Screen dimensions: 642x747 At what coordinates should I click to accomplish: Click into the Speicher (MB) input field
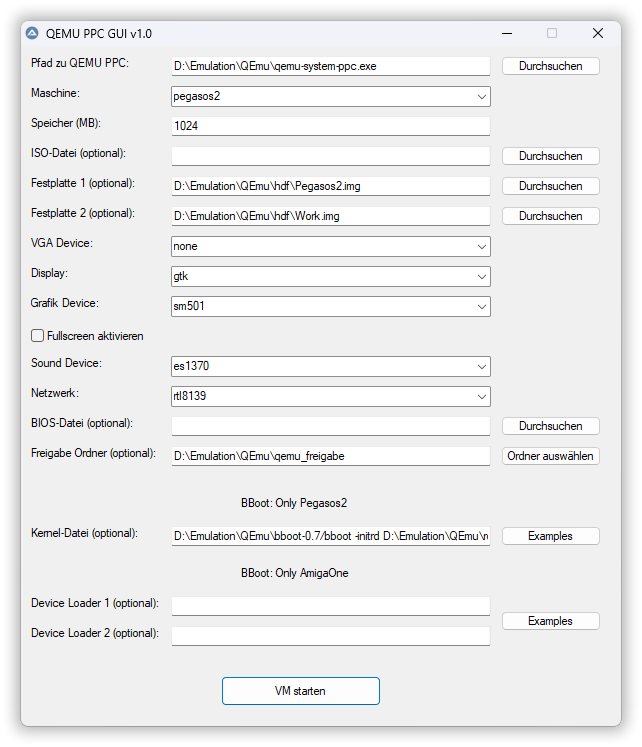(330, 127)
